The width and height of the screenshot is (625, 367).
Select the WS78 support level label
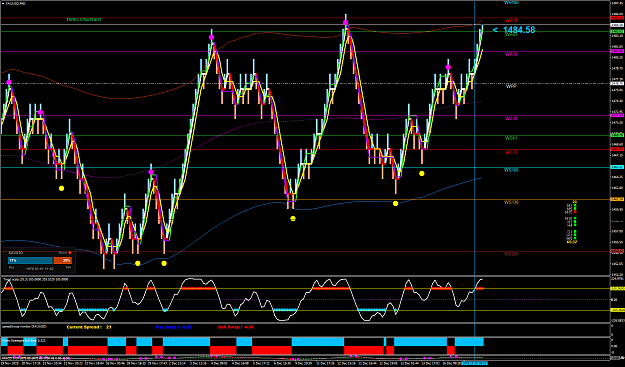click(511, 152)
